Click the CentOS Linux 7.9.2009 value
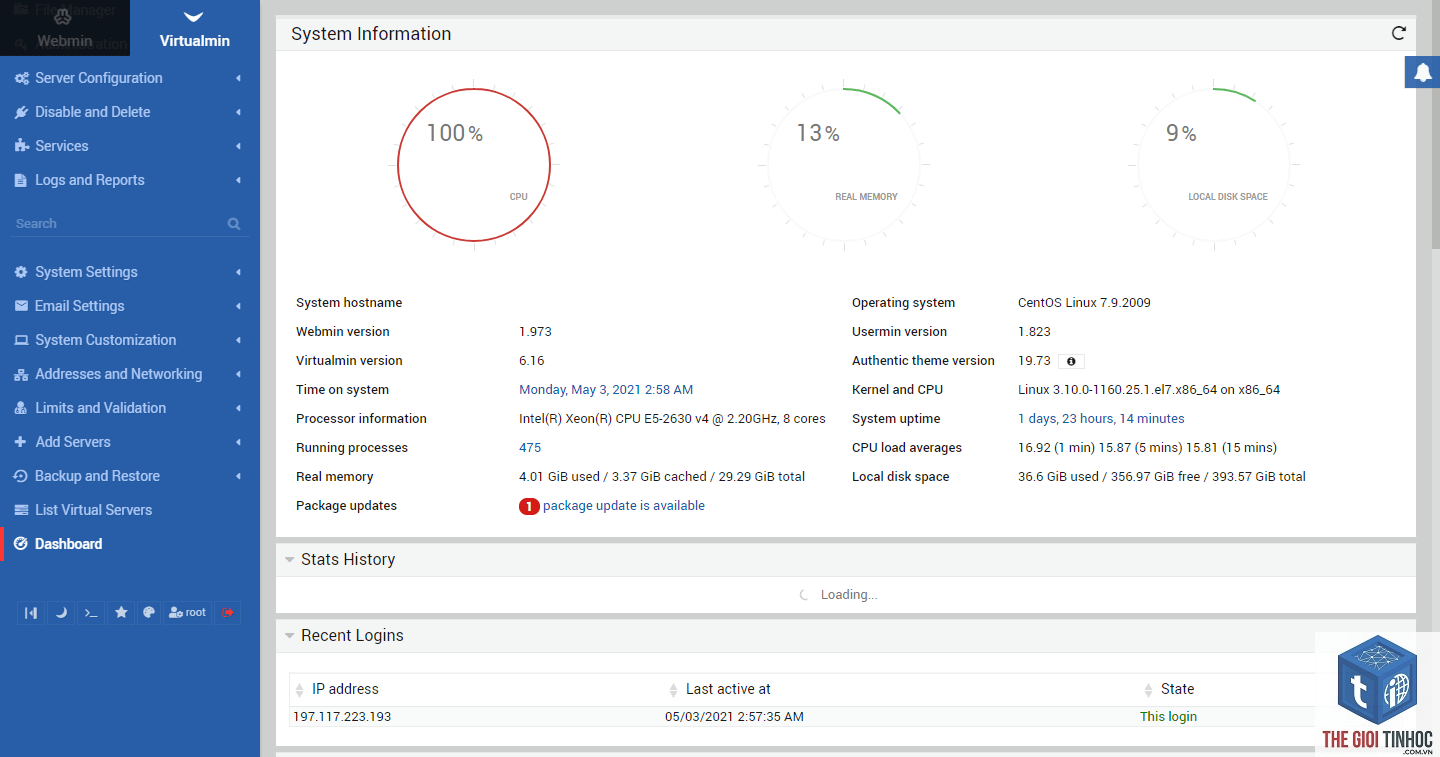The height and width of the screenshot is (757, 1440). [1084, 303]
